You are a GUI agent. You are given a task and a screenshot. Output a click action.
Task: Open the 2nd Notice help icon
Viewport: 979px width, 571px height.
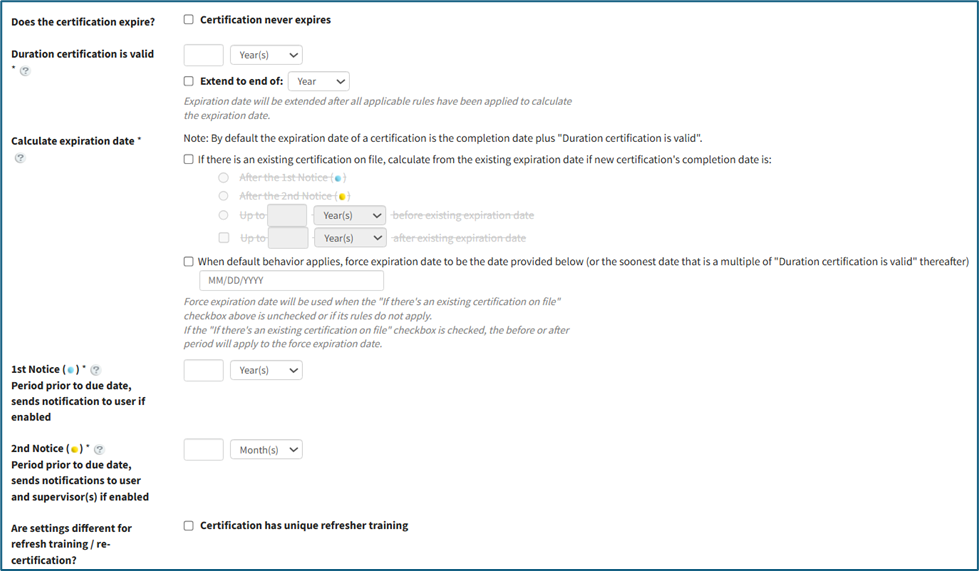[99, 450]
